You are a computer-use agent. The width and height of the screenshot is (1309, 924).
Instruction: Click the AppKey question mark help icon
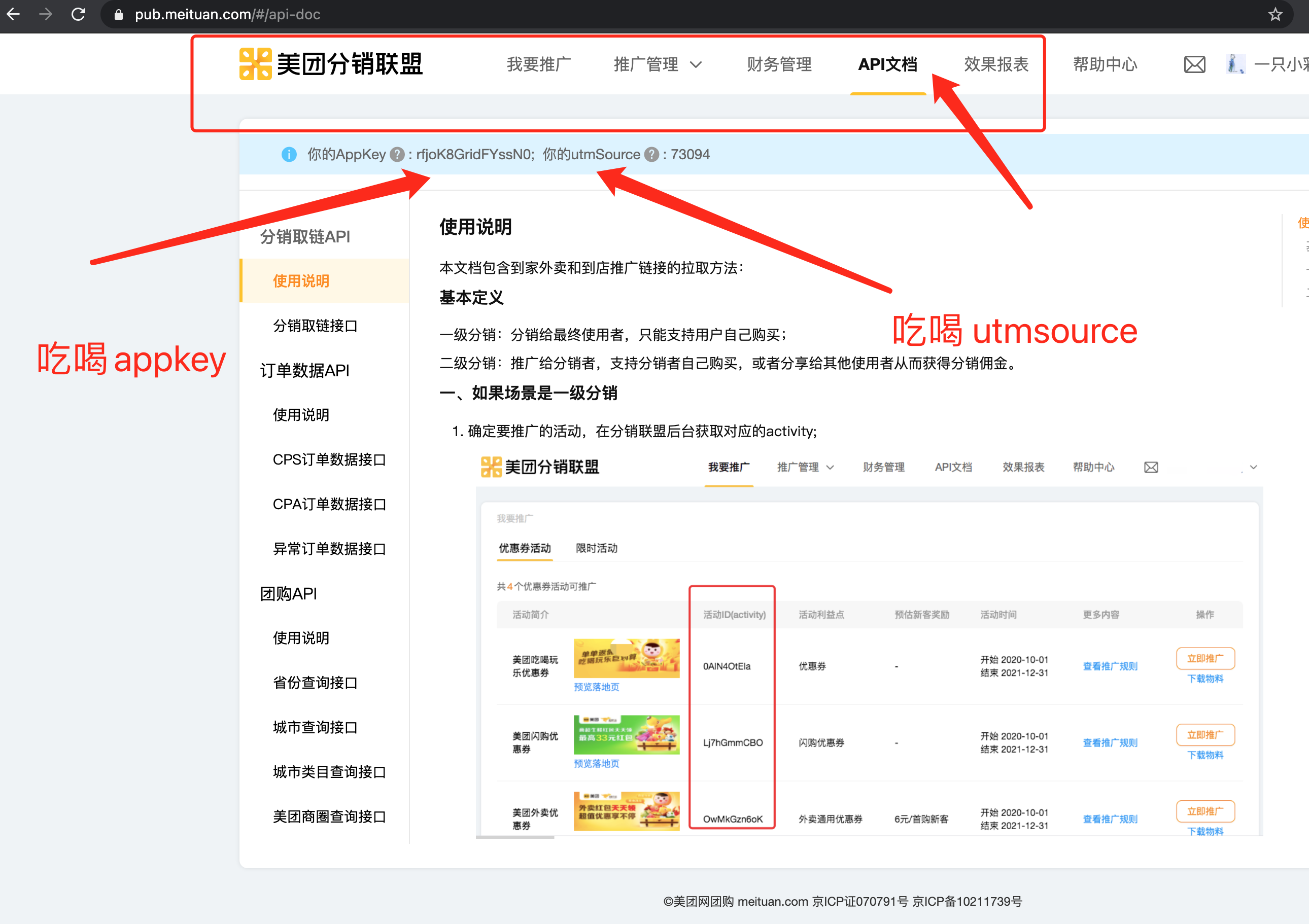[397, 155]
